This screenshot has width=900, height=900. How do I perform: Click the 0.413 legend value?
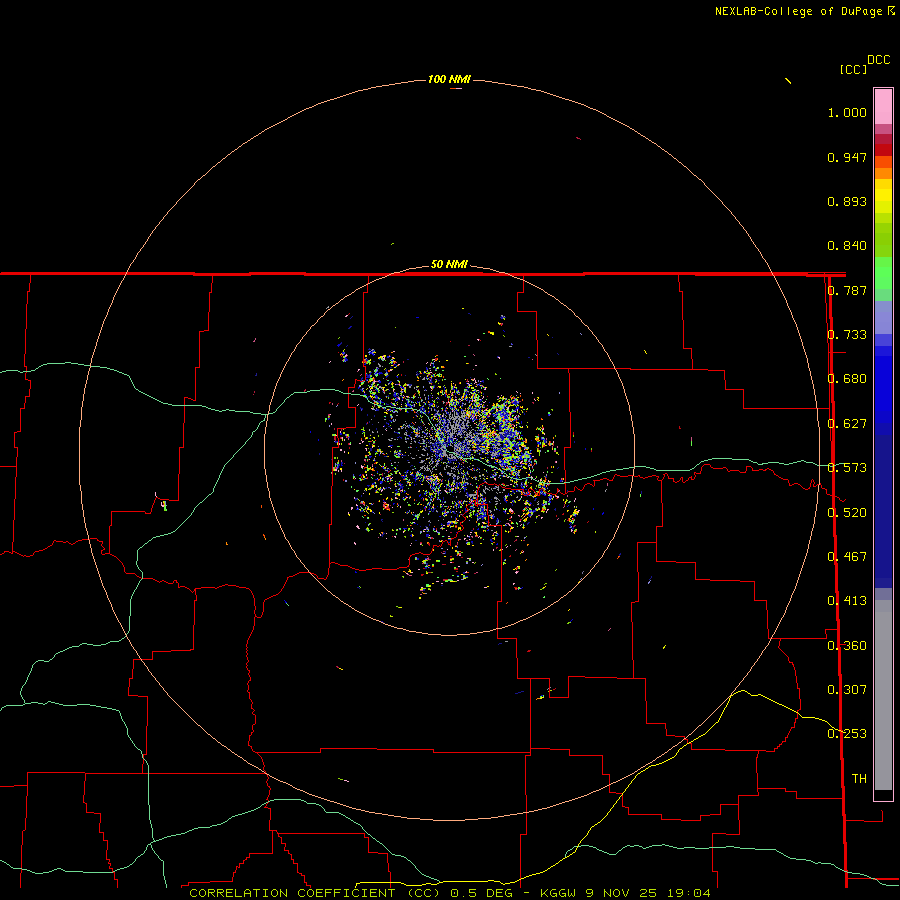coord(847,601)
